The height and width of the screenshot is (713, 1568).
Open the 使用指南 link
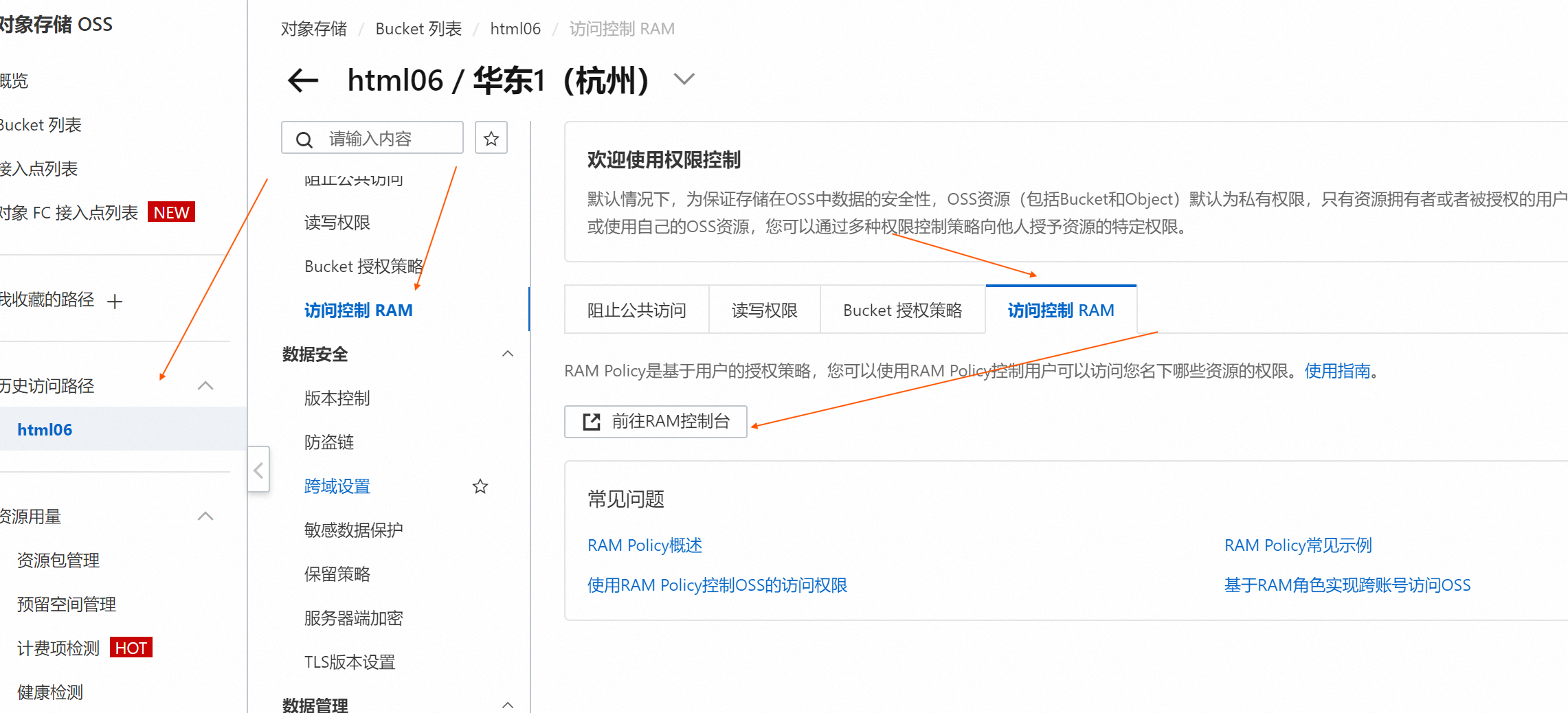pyautogui.click(x=1337, y=371)
